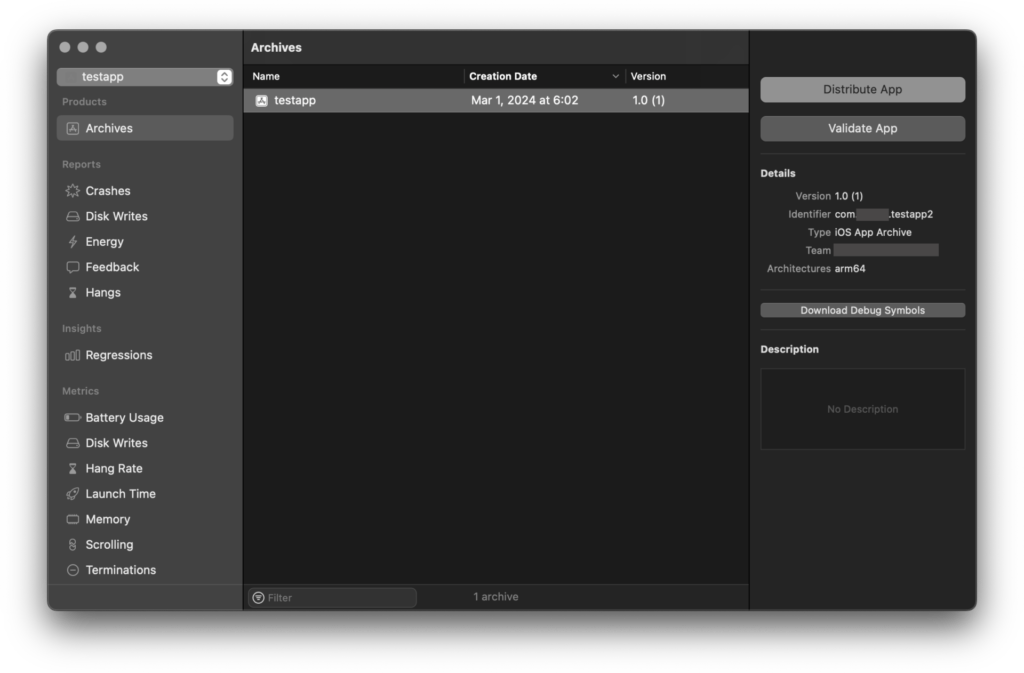1024x673 pixels.
Task: Click the Hangs hourglass icon
Action: click(72, 293)
